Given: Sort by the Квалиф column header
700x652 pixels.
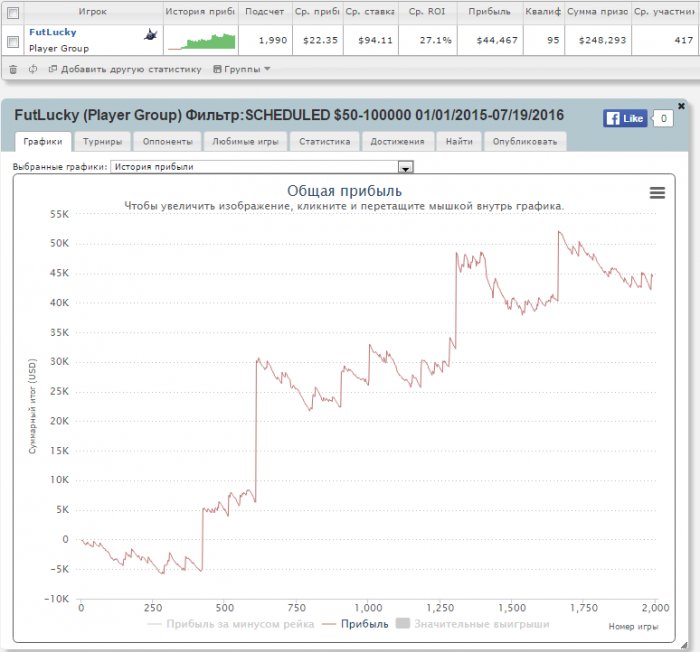Looking at the screenshot, I should (543, 12).
